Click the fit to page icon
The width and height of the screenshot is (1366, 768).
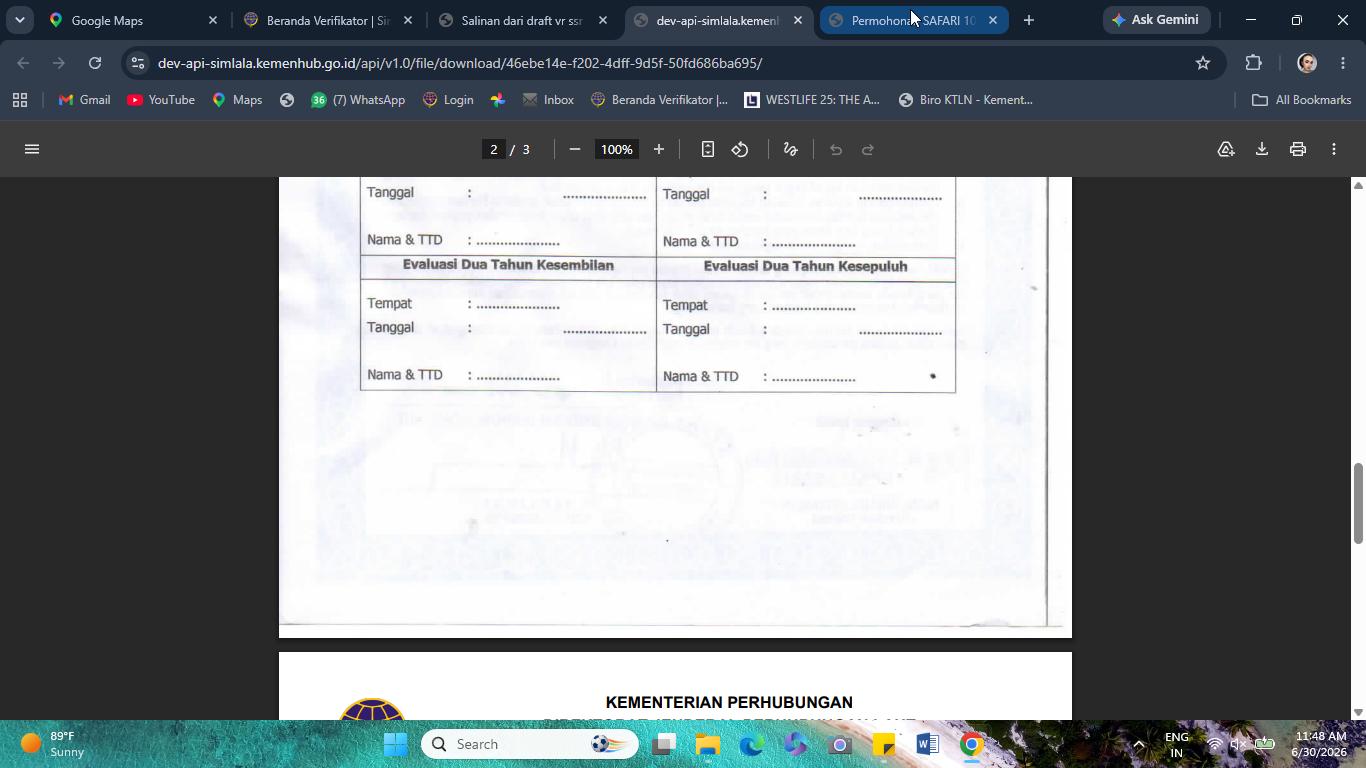(x=708, y=149)
